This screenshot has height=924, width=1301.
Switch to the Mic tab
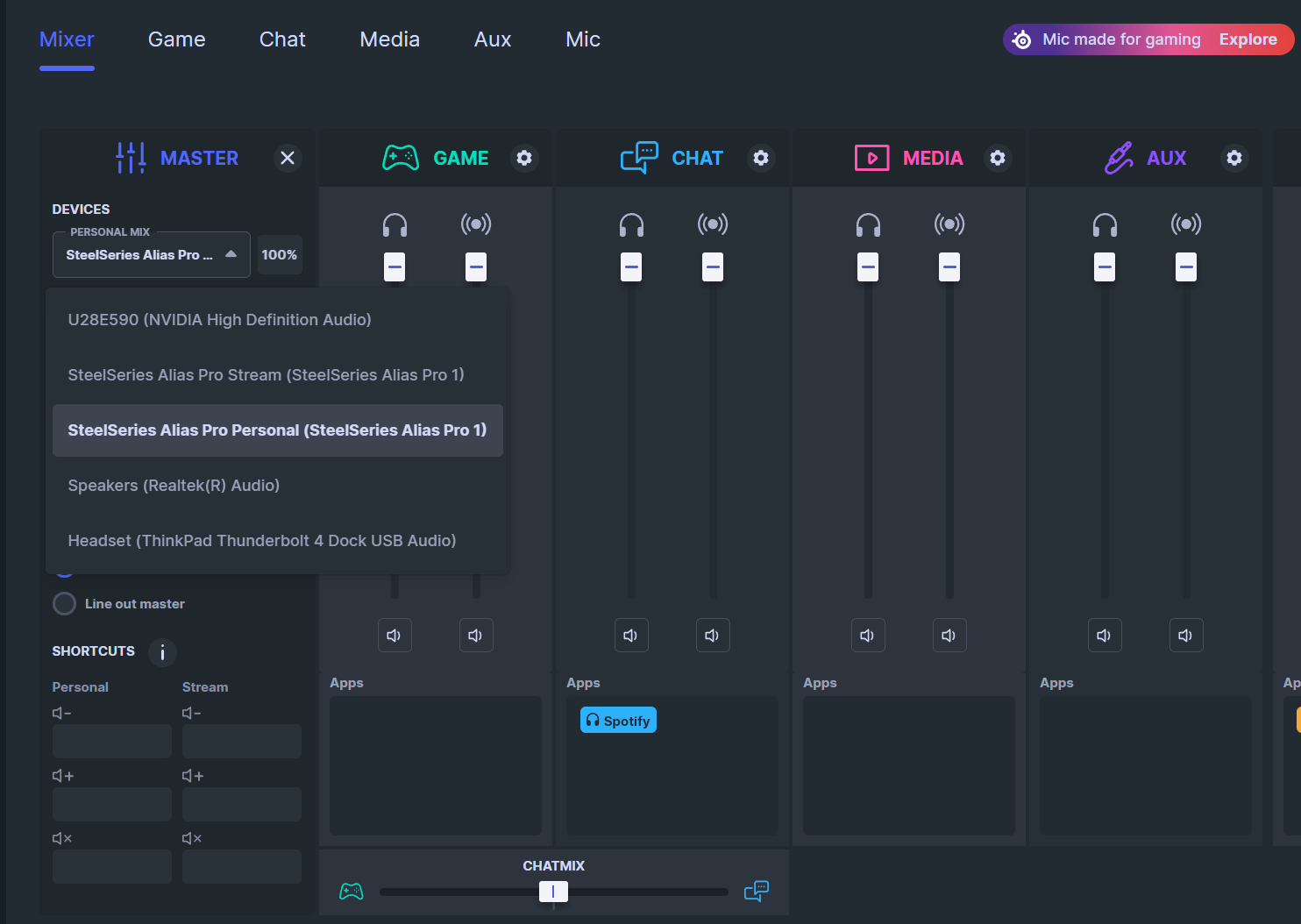point(583,39)
